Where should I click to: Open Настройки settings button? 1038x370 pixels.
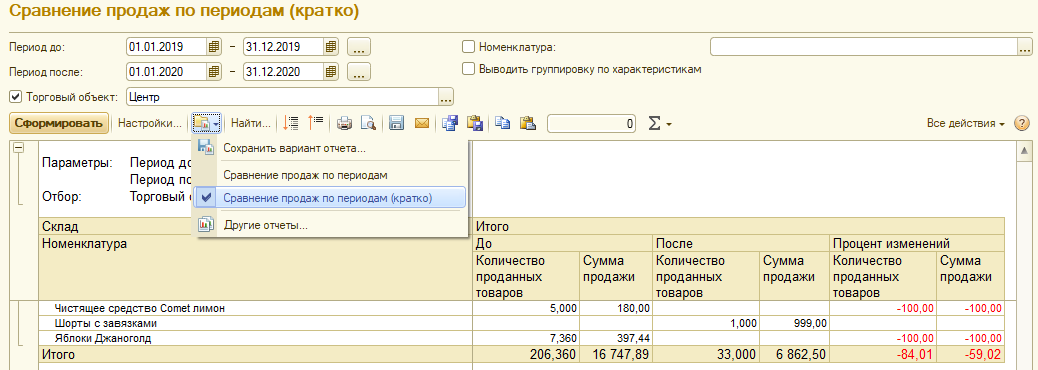(150, 123)
